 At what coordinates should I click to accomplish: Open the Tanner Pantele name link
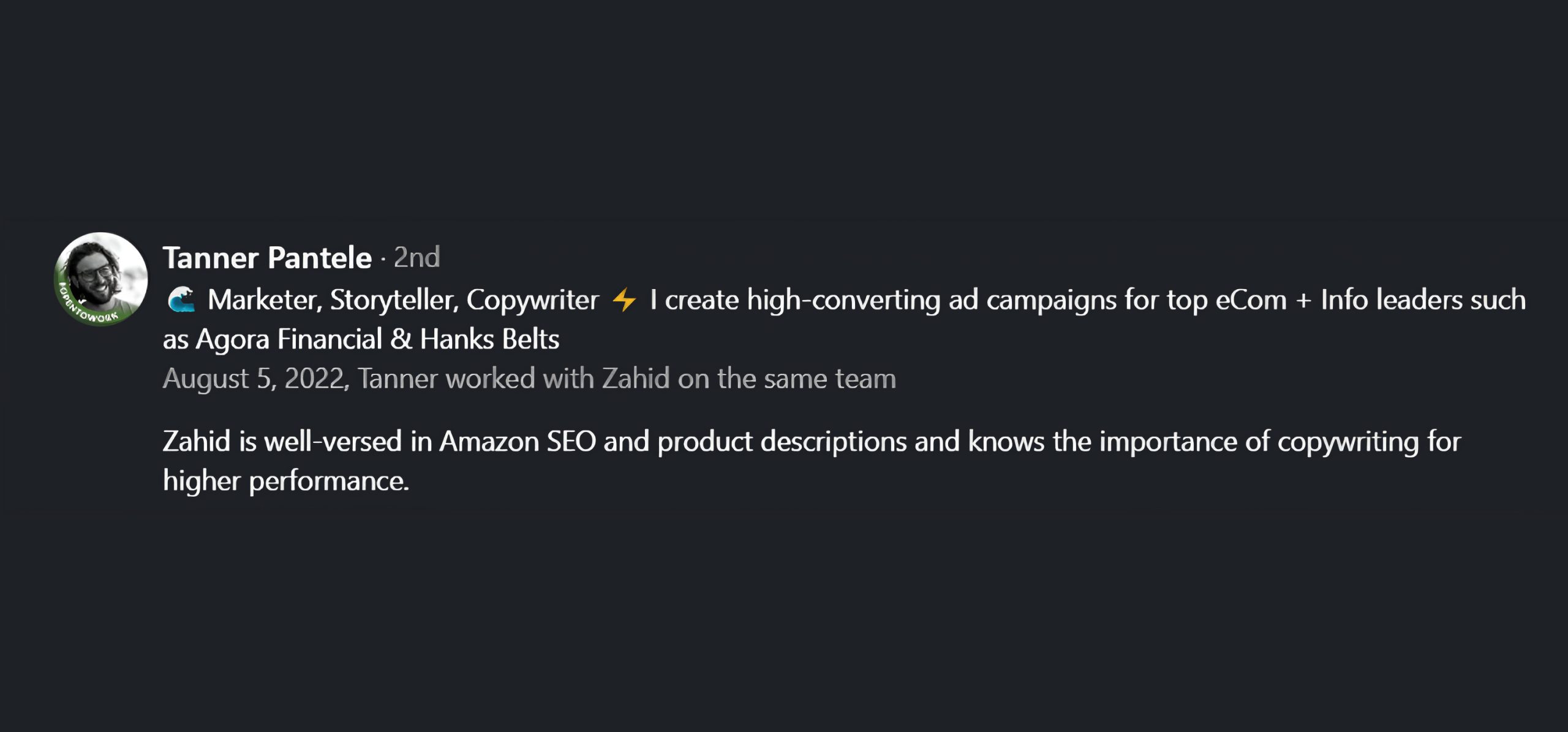pyautogui.click(x=267, y=258)
